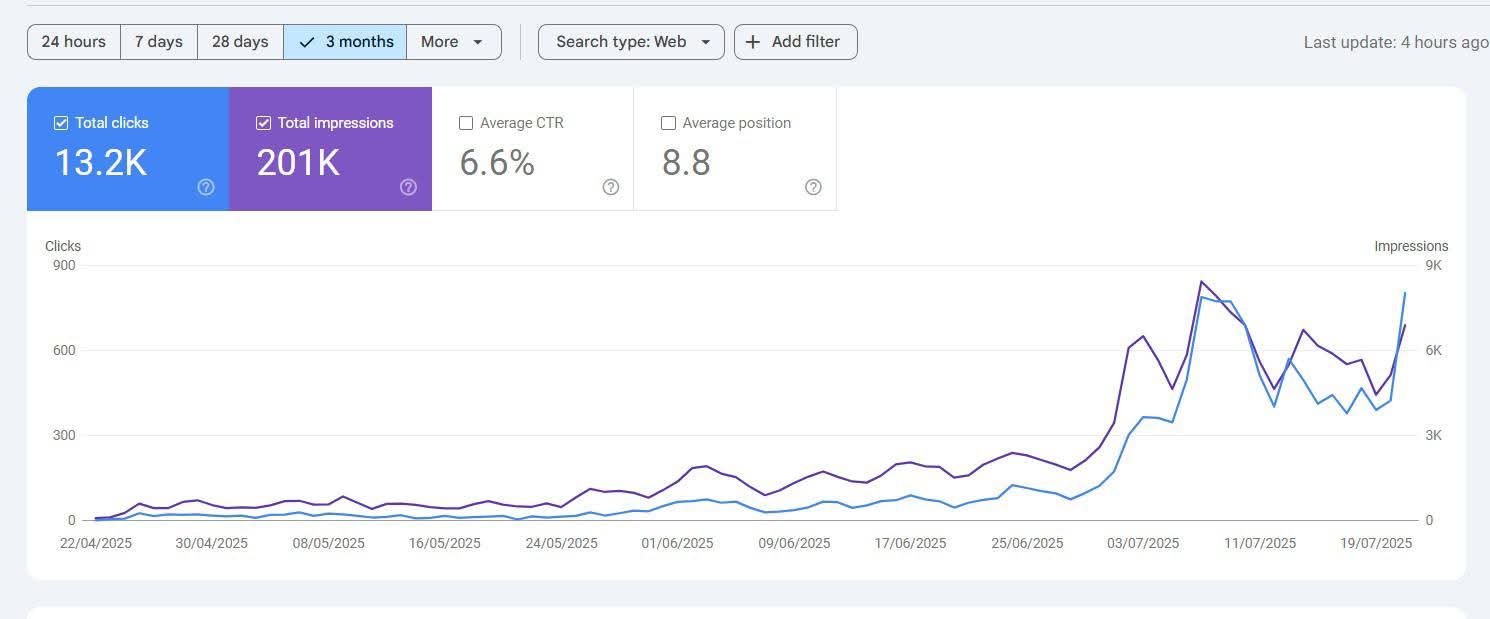Image resolution: width=1490 pixels, height=619 pixels.
Task: Click the 3K impressions axis value
Action: point(1433,435)
